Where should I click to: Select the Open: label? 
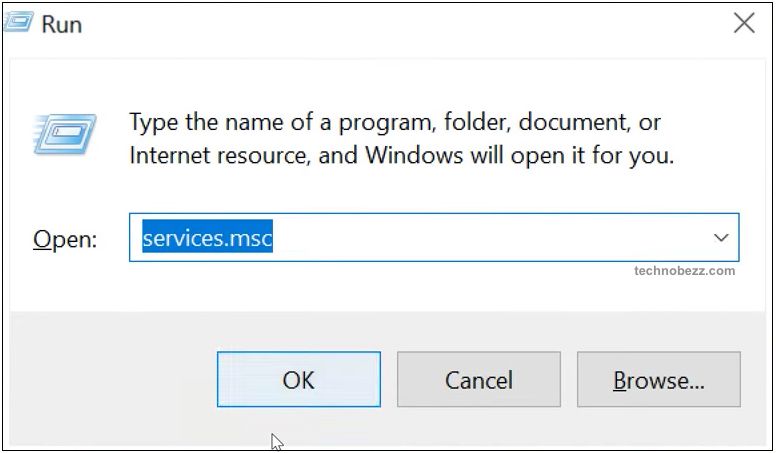[x=65, y=240]
